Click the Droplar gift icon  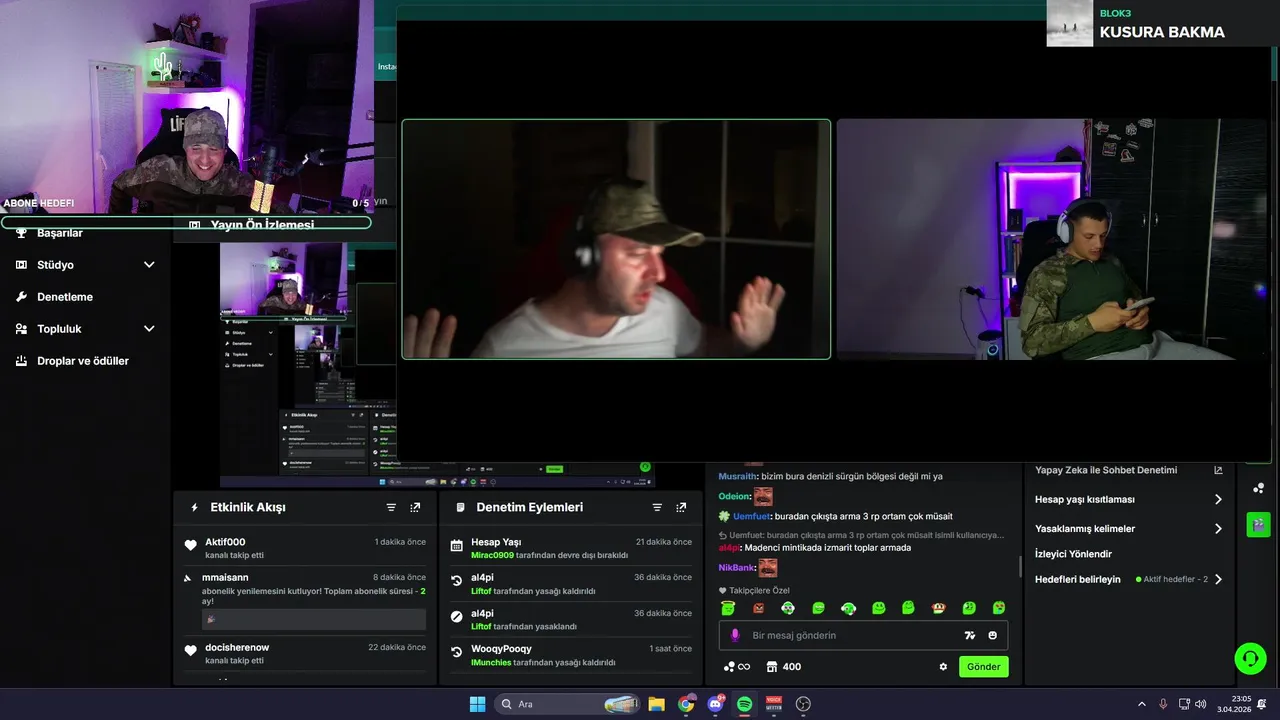click(21, 361)
